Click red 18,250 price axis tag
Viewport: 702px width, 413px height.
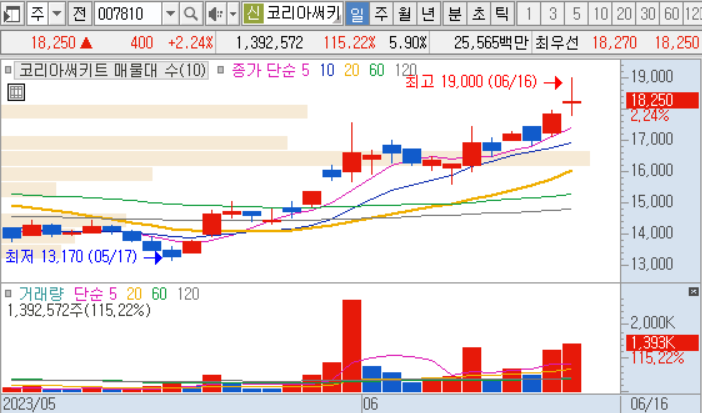pyautogui.click(x=662, y=100)
